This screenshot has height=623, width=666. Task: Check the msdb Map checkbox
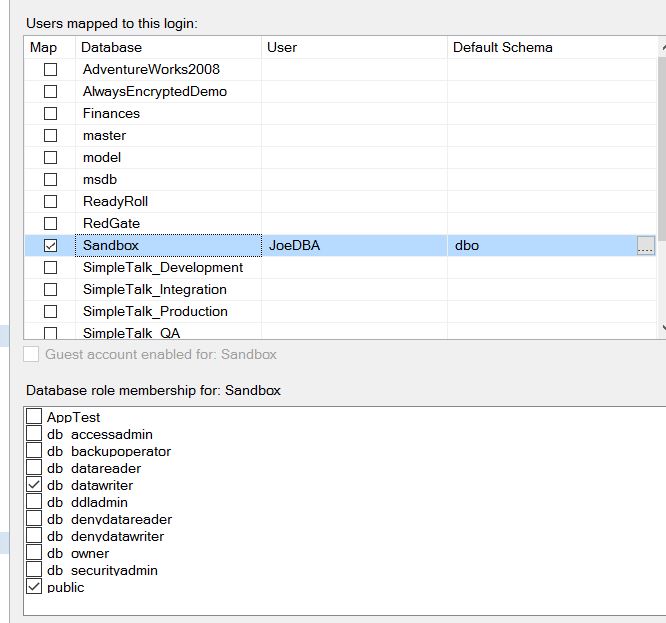(x=50, y=180)
